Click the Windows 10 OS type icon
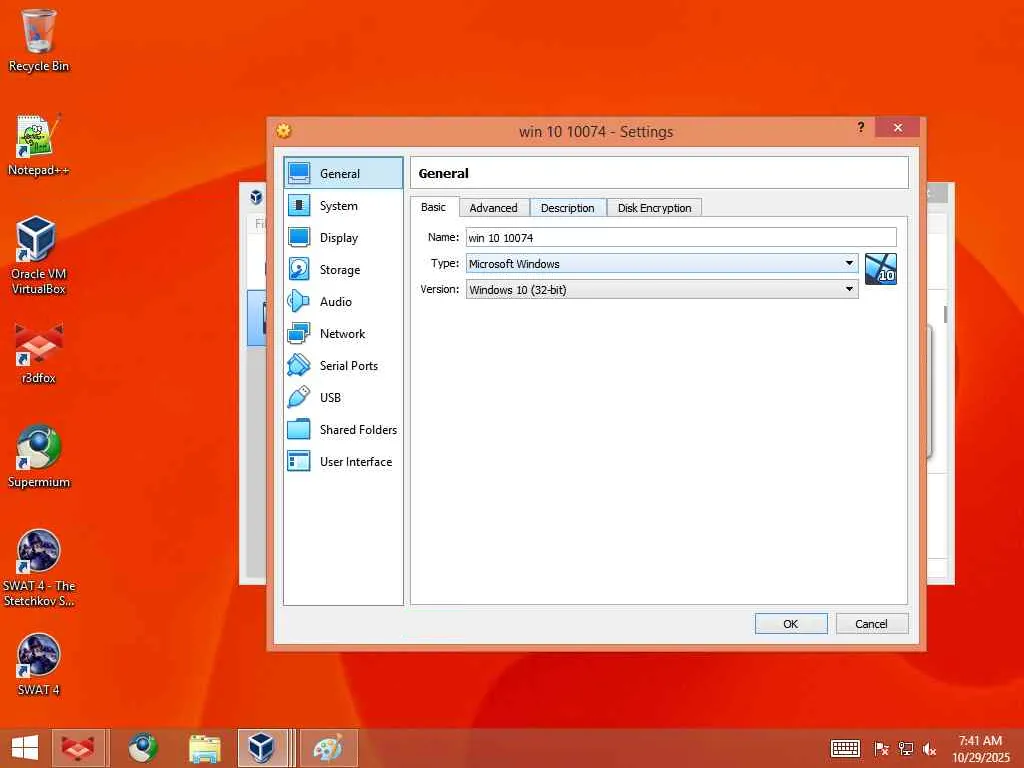The width and height of the screenshot is (1024, 768). click(x=880, y=269)
